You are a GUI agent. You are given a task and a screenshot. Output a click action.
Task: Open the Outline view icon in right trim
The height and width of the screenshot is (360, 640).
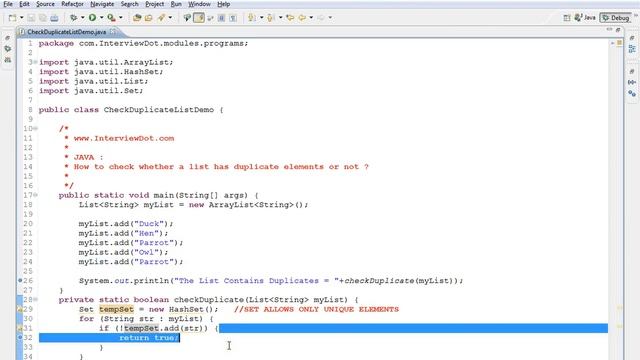[x=632, y=49]
